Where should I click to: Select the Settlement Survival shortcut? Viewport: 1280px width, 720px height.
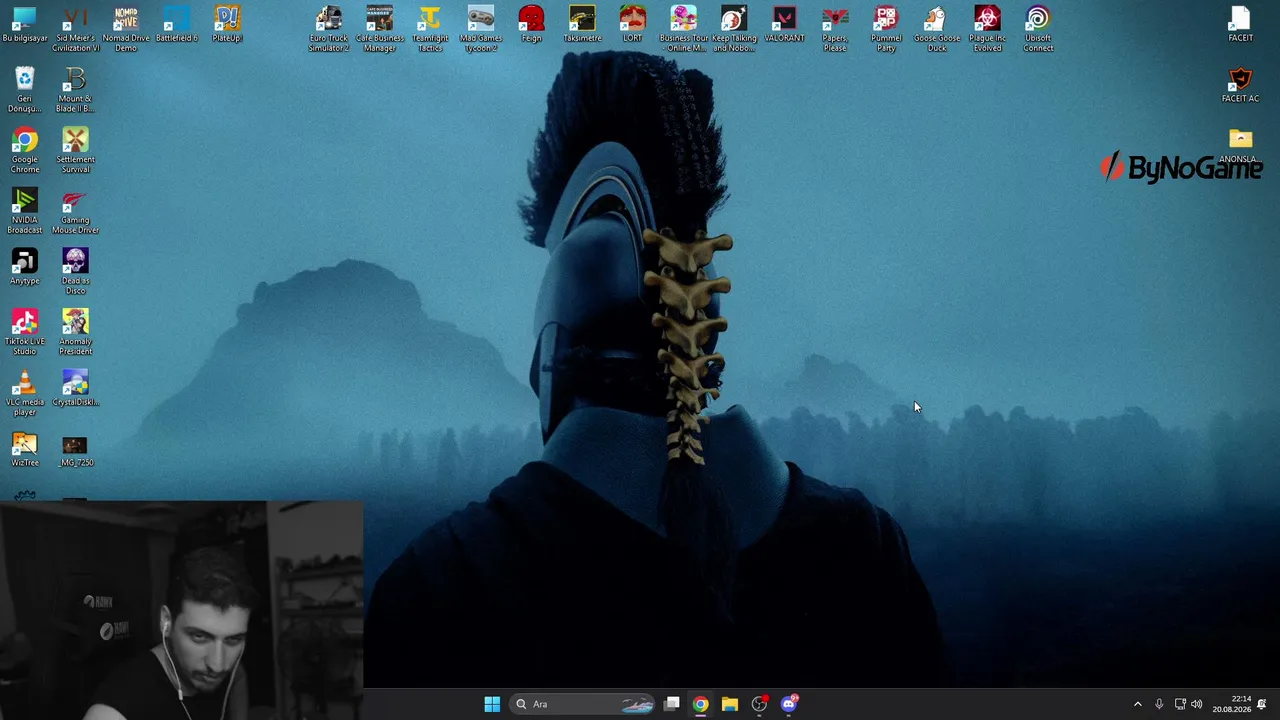pyautogui.click(x=75, y=151)
